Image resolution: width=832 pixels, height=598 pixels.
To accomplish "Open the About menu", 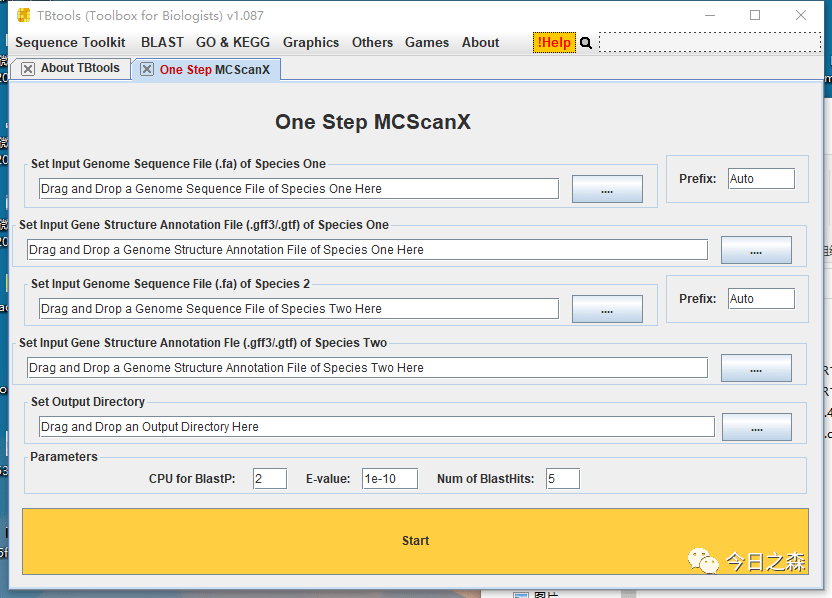I will point(481,42).
